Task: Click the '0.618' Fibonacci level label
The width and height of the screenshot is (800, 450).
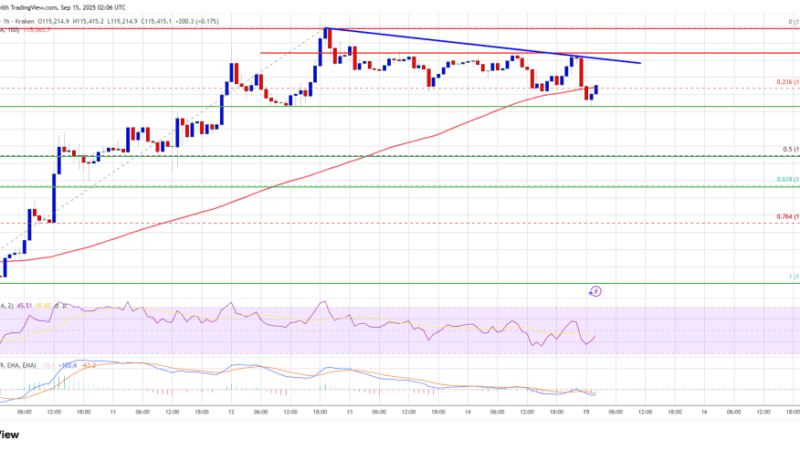Action: [784, 180]
